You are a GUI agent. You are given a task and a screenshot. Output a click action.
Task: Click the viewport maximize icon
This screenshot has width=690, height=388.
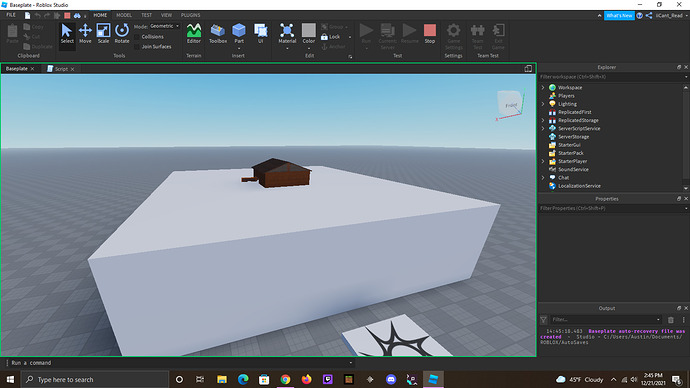click(x=528, y=69)
